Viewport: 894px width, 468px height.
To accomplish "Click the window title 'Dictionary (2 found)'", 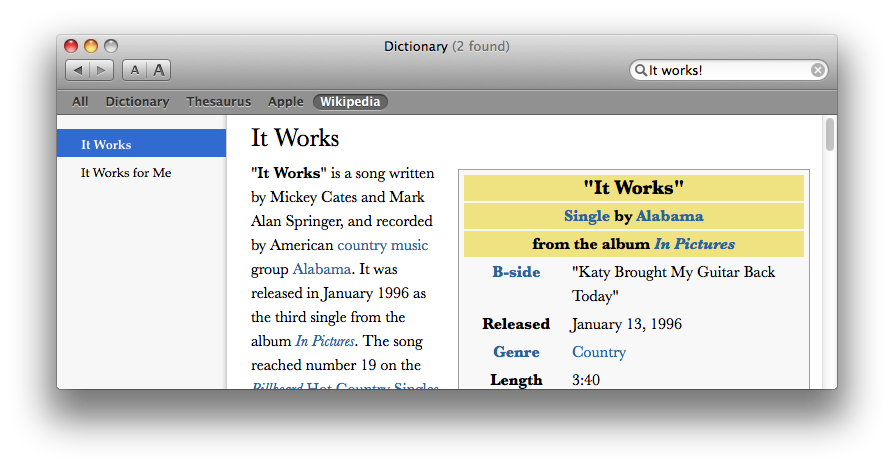I will click(x=446, y=46).
